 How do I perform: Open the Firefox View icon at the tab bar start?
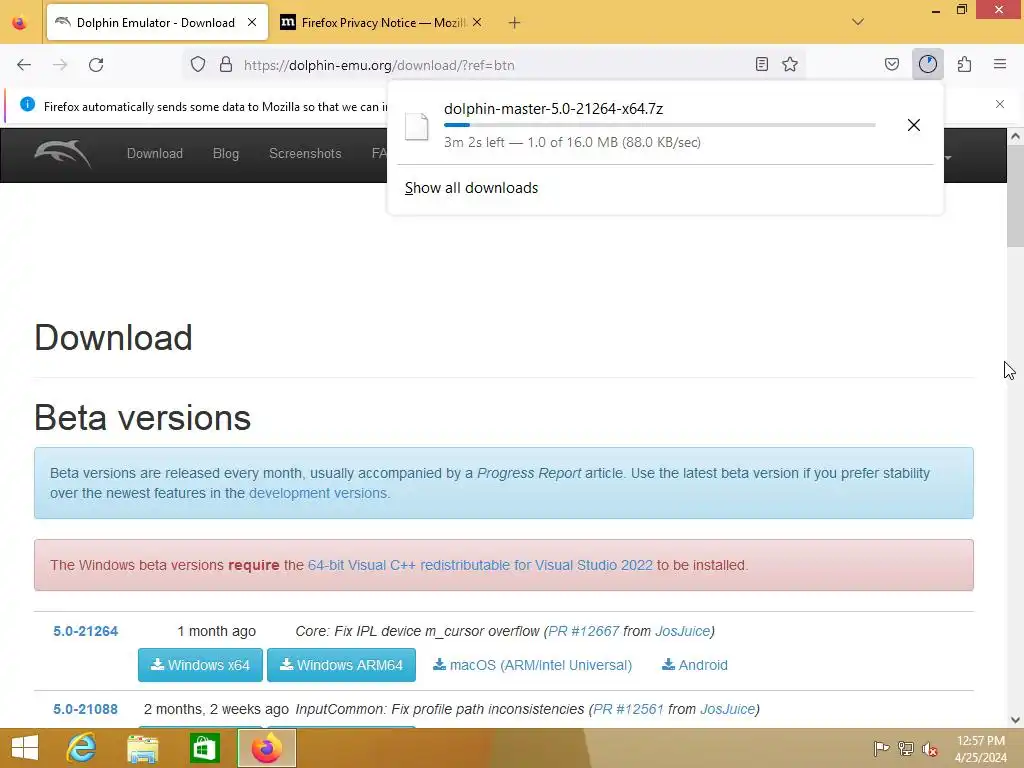pos(20,23)
